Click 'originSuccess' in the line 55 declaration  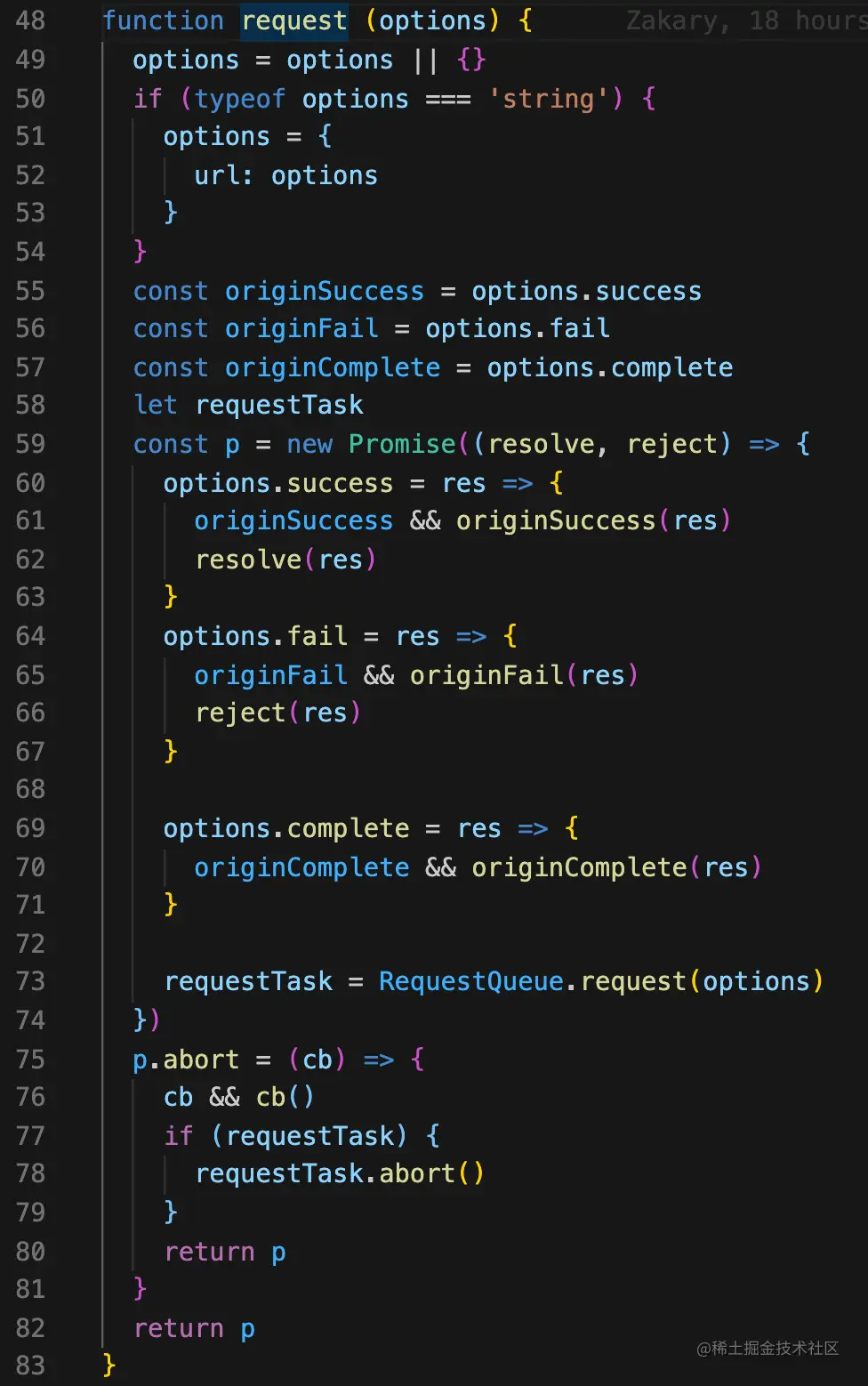pyautogui.click(x=325, y=291)
